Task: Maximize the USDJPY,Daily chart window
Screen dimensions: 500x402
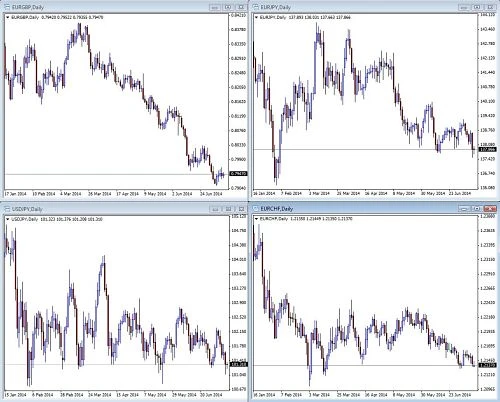Action: (x=228, y=209)
